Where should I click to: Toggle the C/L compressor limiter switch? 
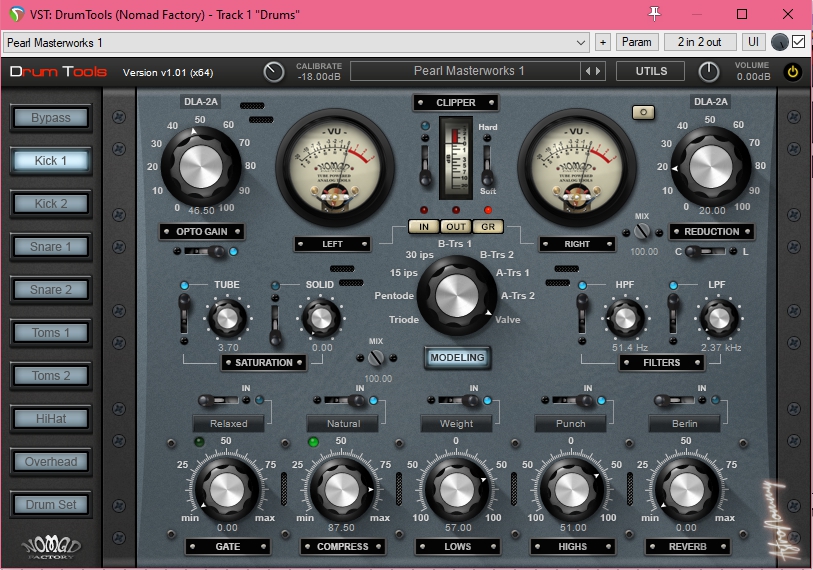coord(705,252)
